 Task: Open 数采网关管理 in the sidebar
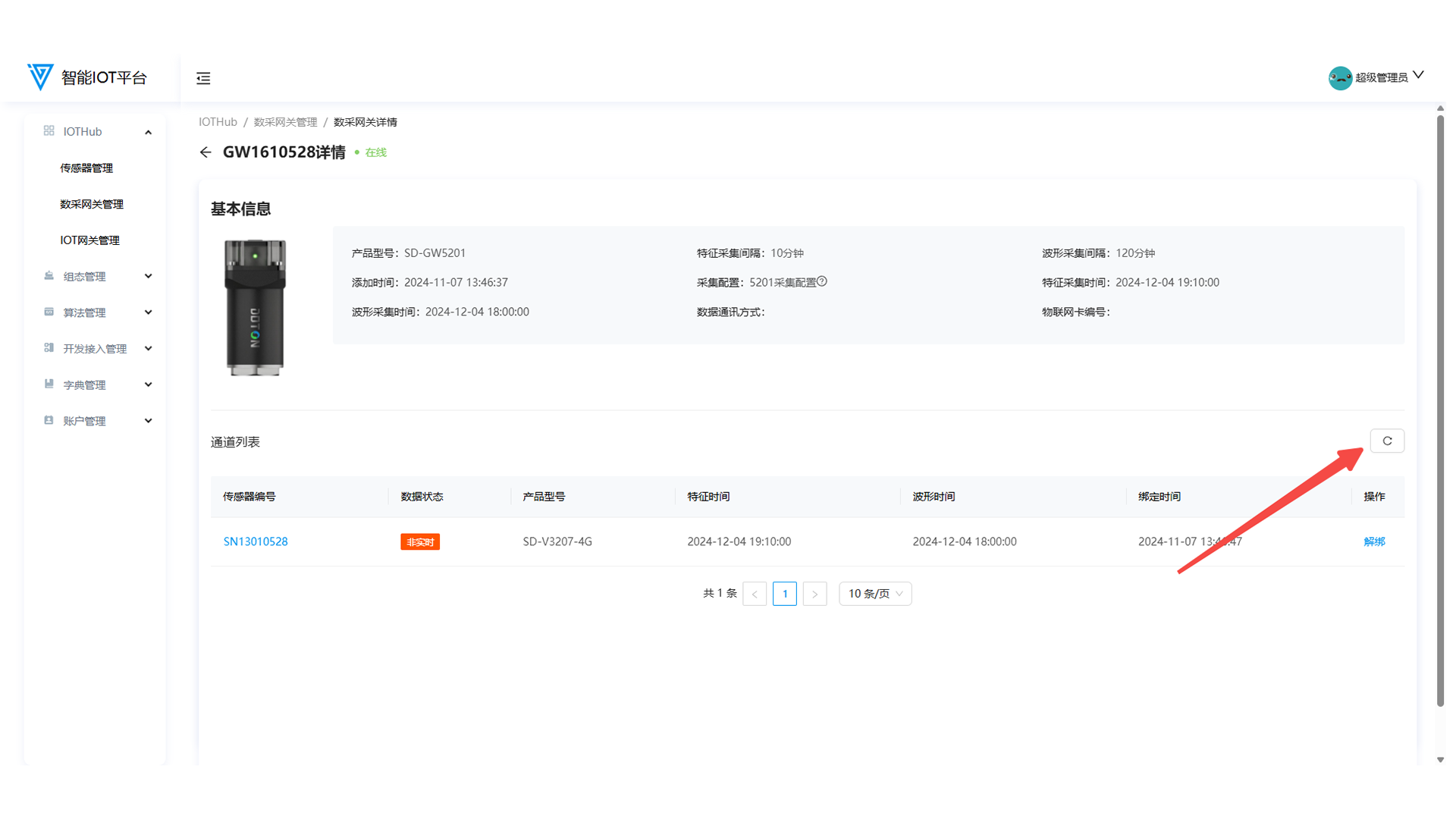point(92,204)
